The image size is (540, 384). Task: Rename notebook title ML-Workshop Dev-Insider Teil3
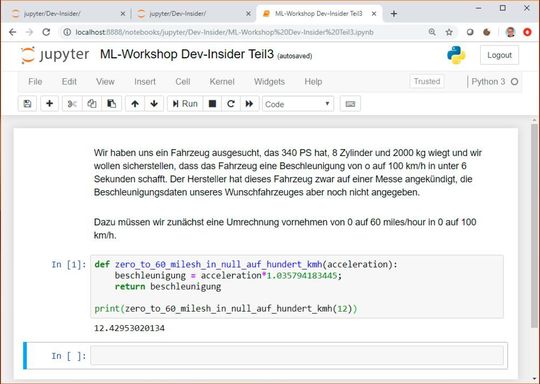pos(187,54)
